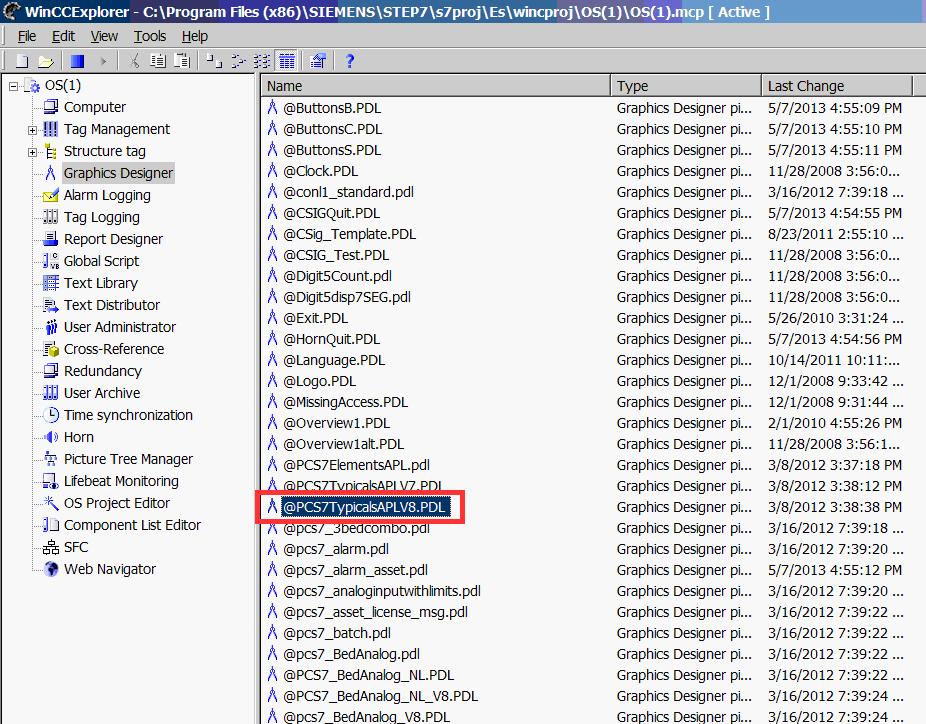Select the @MissingAccess.PDL file

[345, 402]
